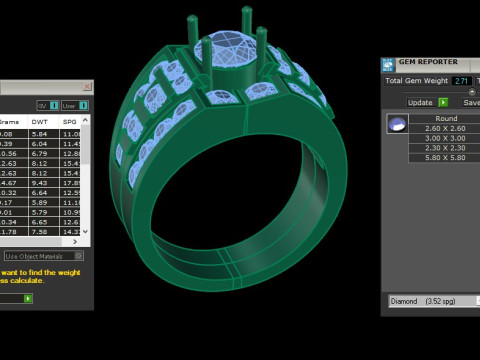
Task: Click the DWT cell 6.64
Action: (44, 193)
